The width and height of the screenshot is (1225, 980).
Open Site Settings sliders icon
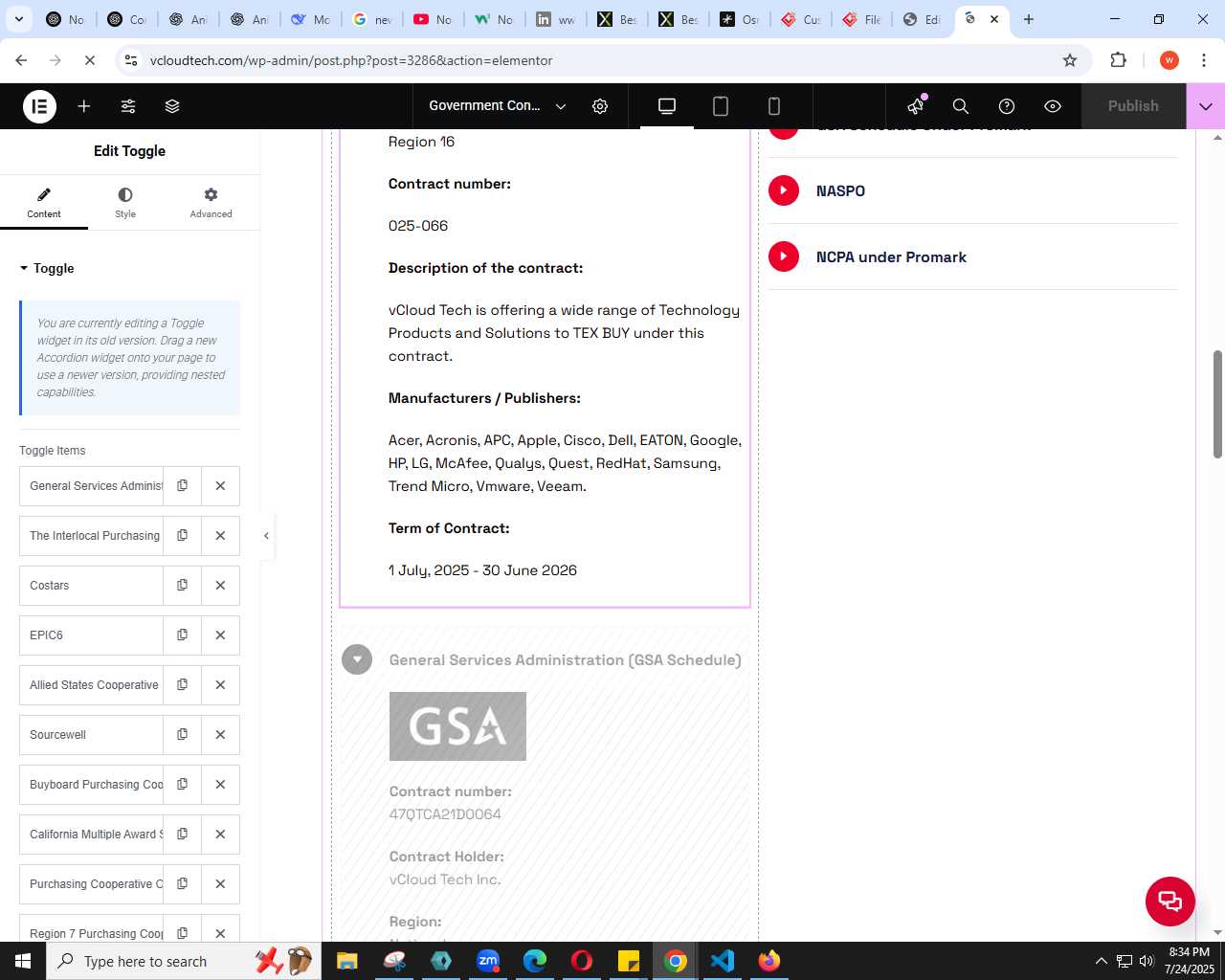coord(128,106)
